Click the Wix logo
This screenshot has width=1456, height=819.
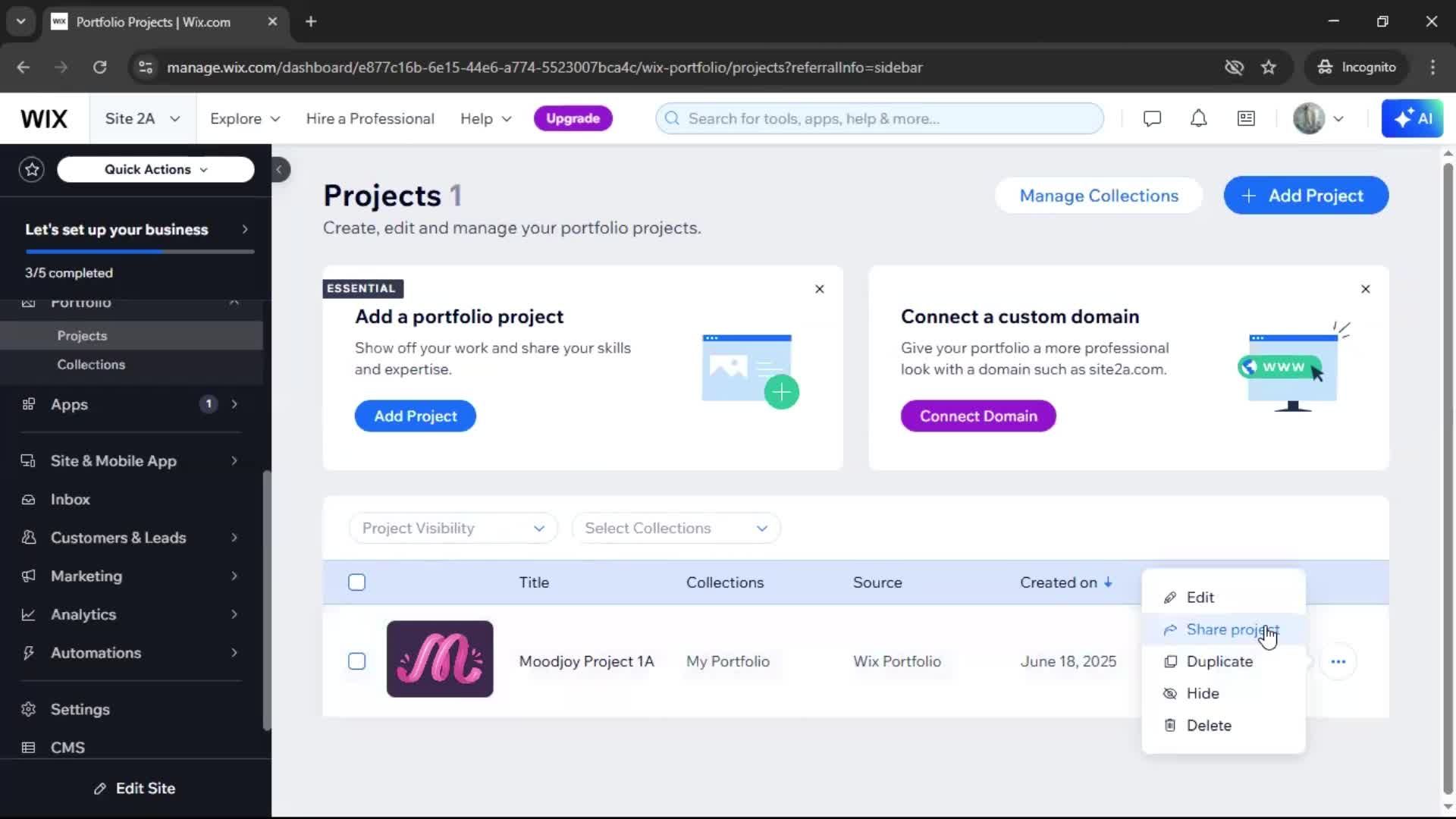click(44, 118)
